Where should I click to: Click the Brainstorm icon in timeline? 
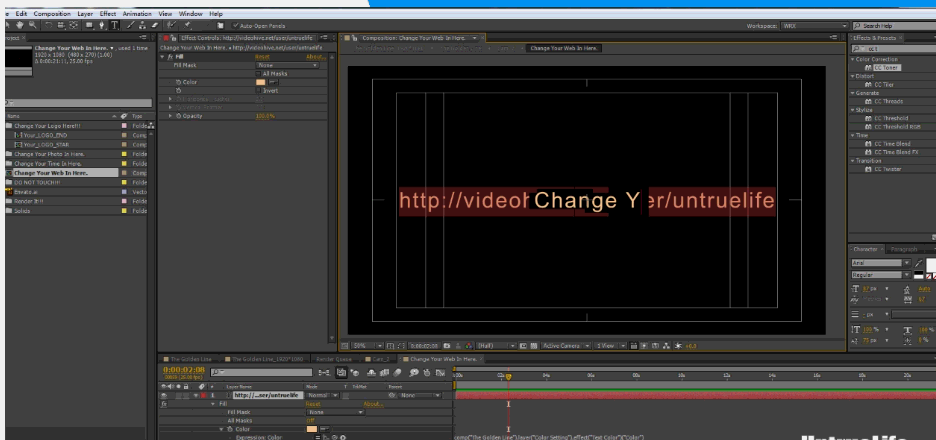point(414,373)
